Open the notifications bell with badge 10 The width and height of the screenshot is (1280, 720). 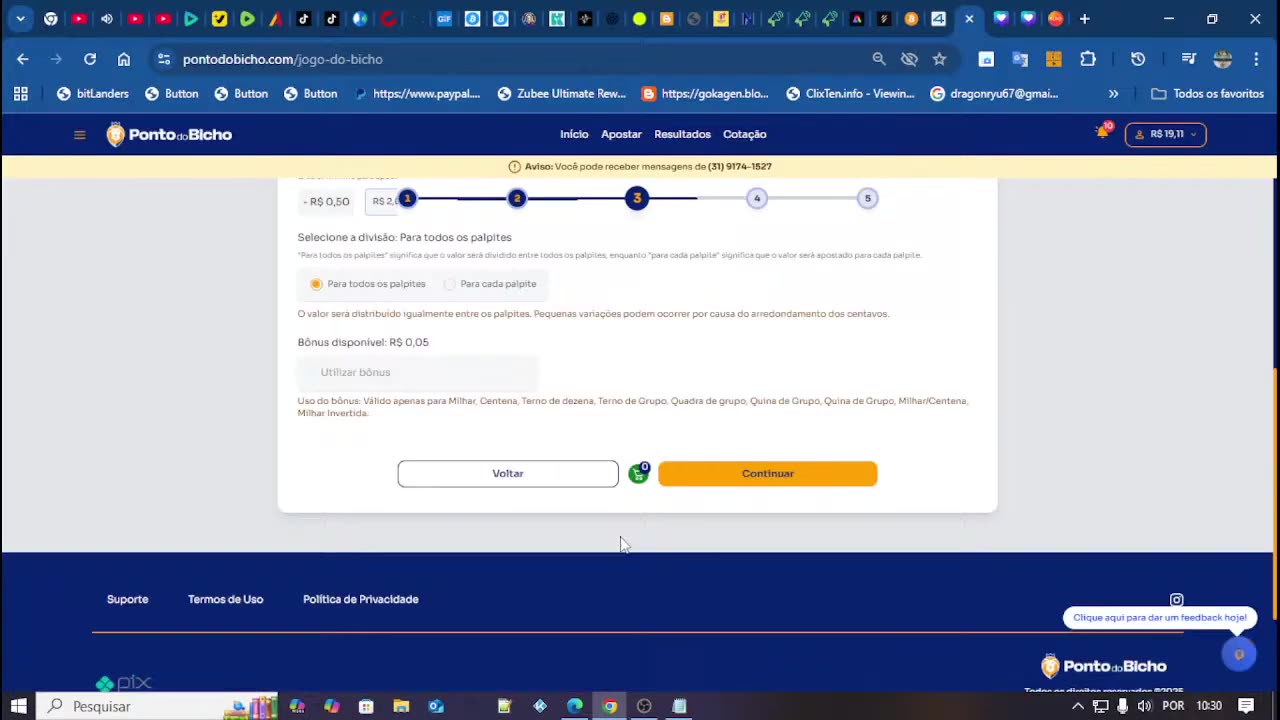click(x=1103, y=132)
